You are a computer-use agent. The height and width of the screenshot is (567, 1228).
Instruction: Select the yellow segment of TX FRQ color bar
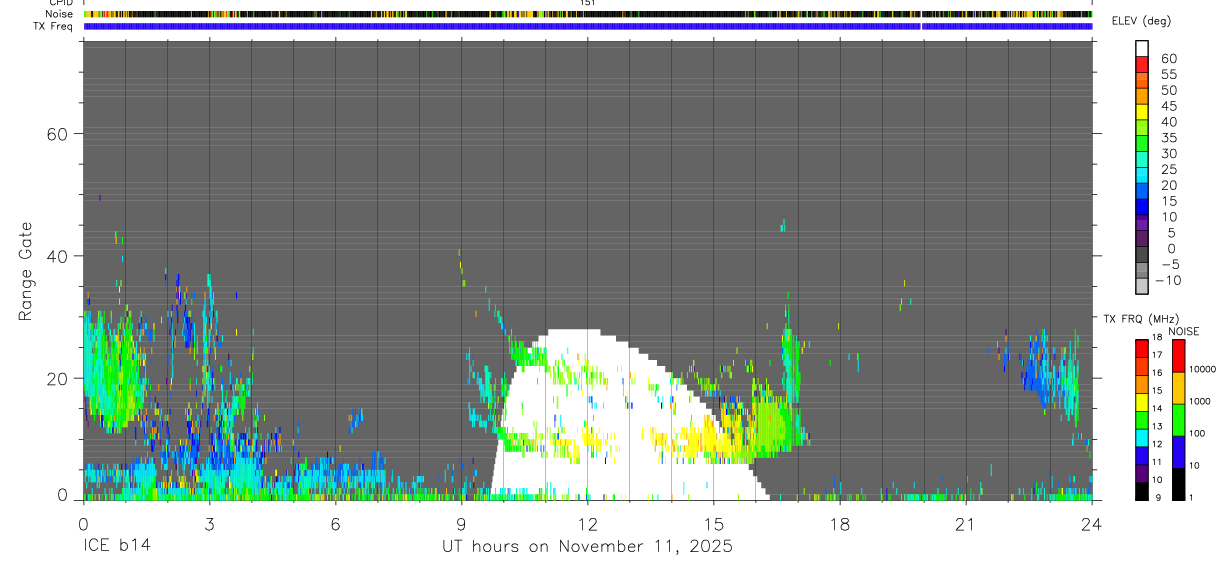[x=1142, y=401]
